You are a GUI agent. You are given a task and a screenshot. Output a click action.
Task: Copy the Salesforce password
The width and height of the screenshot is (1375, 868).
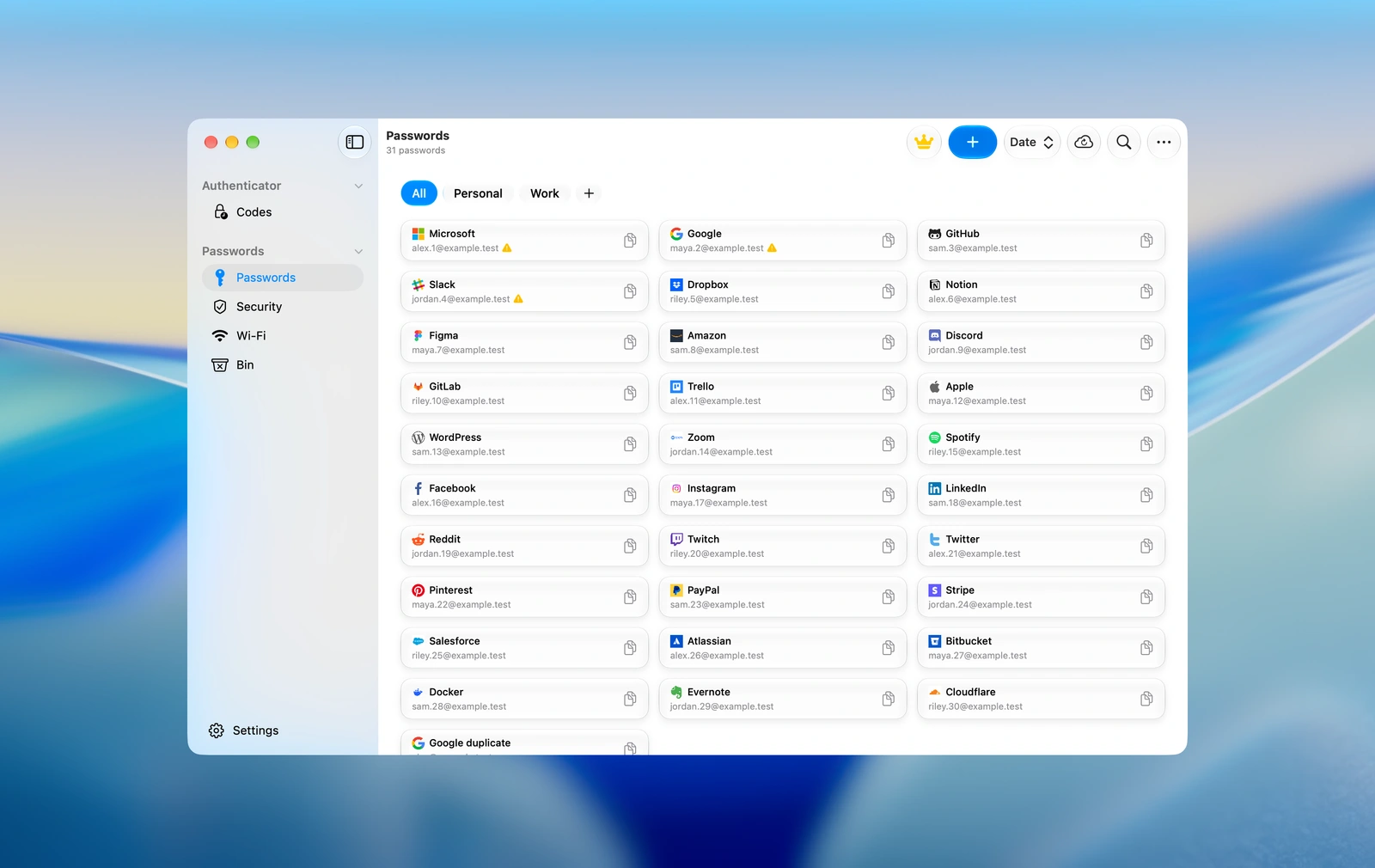[x=630, y=648]
